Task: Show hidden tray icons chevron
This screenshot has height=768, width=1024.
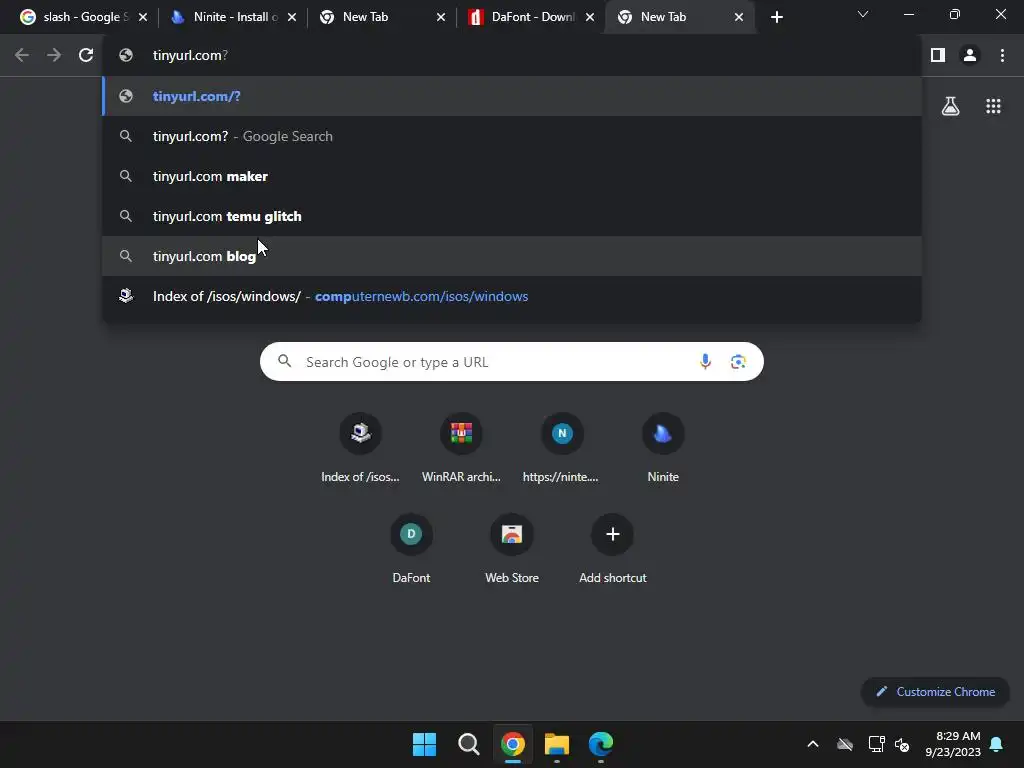Action: (x=812, y=744)
